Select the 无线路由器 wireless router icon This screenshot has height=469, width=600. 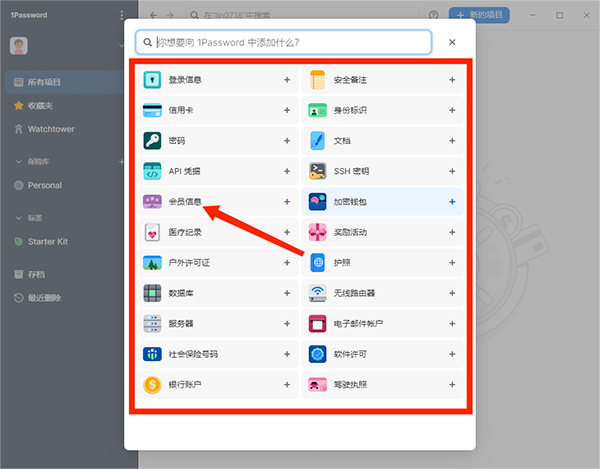tap(317, 293)
